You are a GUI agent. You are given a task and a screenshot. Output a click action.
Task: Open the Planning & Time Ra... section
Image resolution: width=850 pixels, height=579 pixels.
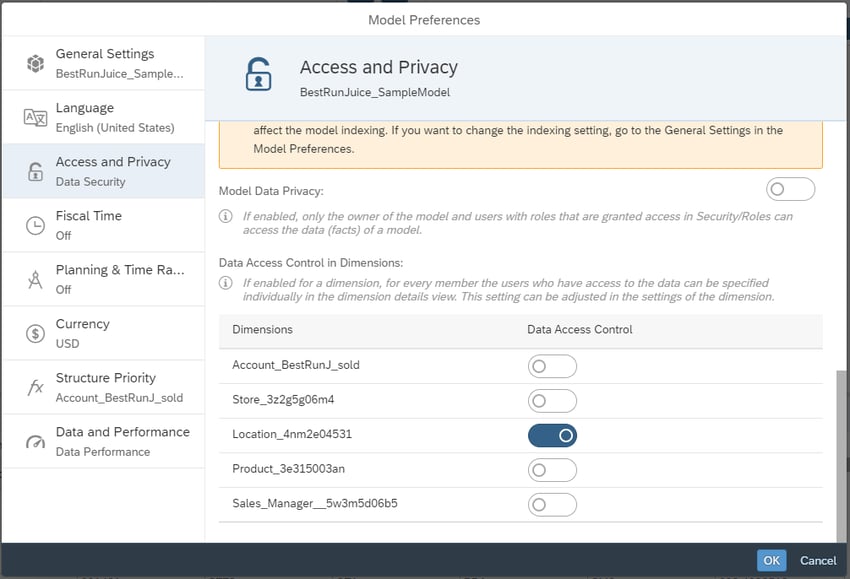pyautogui.click(x=104, y=279)
